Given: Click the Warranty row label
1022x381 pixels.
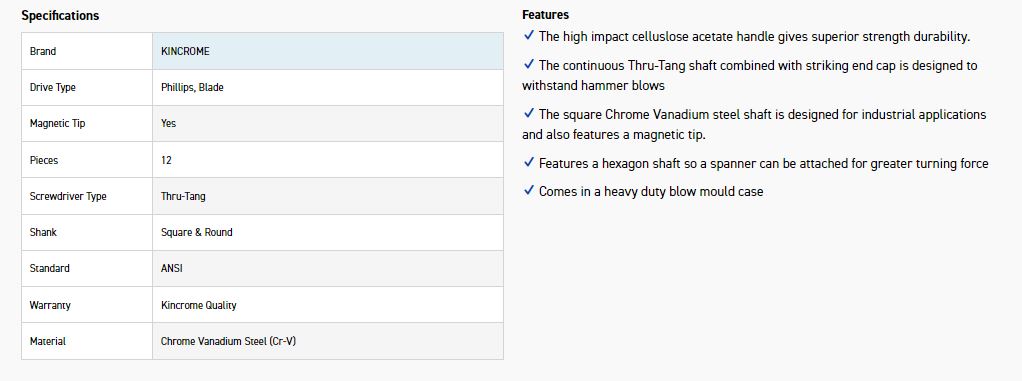Looking at the screenshot, I should [x=50, y=305].
